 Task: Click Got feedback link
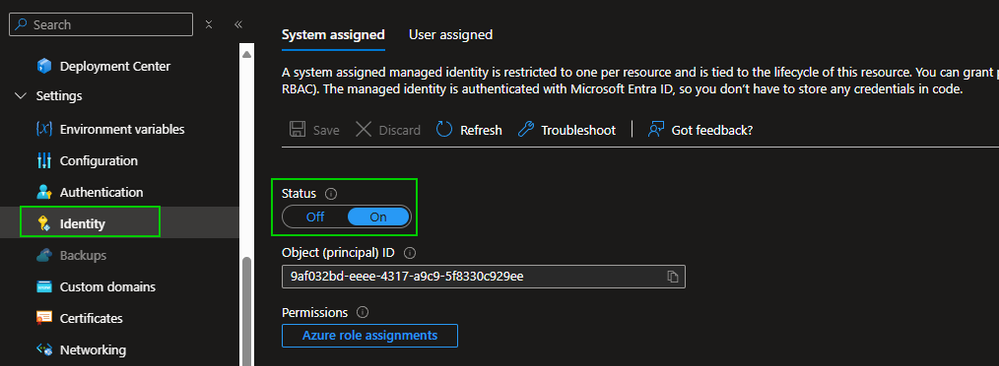click(700, 130)
